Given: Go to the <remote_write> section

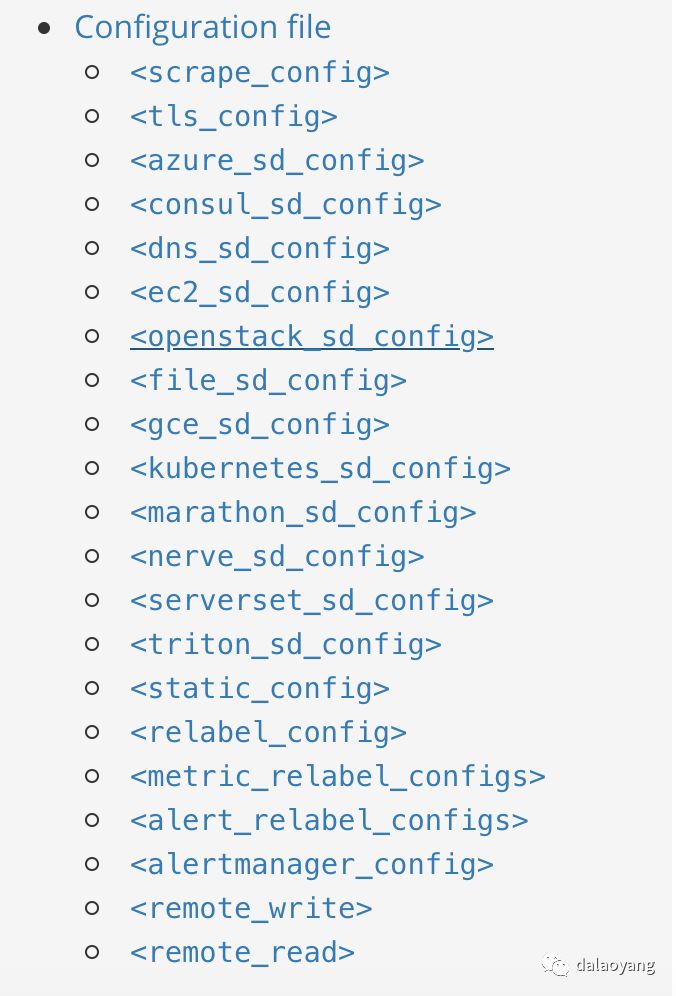Looking at the screenshot, I should coord(252,909).
